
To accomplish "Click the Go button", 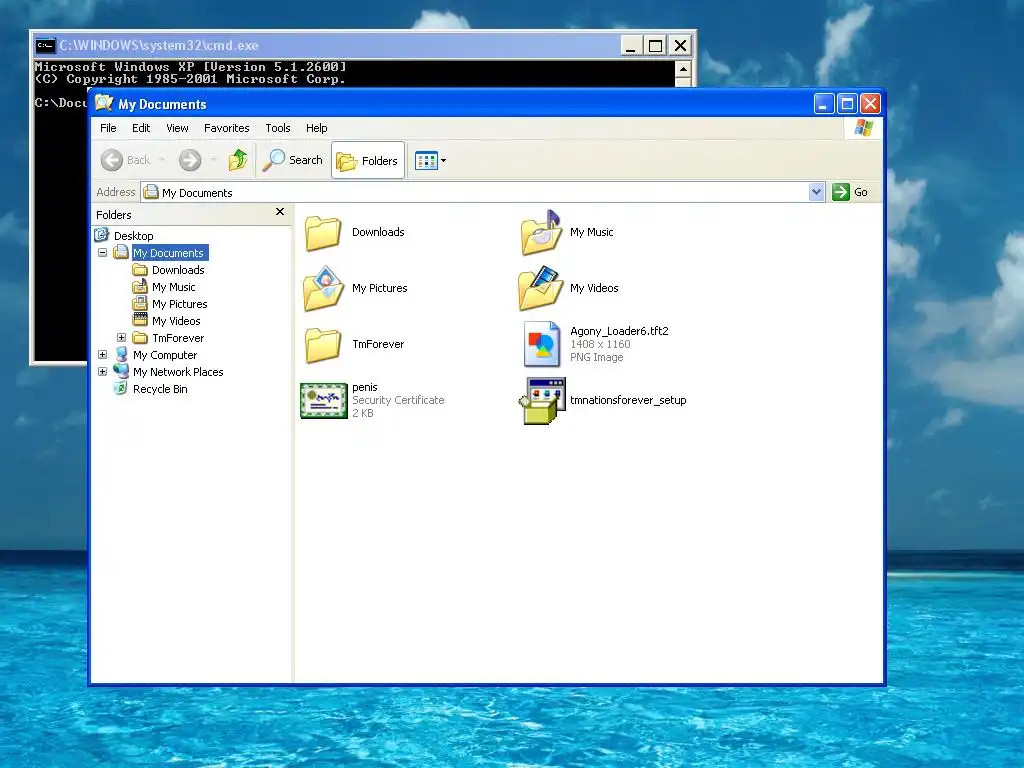I will (850, 192).
